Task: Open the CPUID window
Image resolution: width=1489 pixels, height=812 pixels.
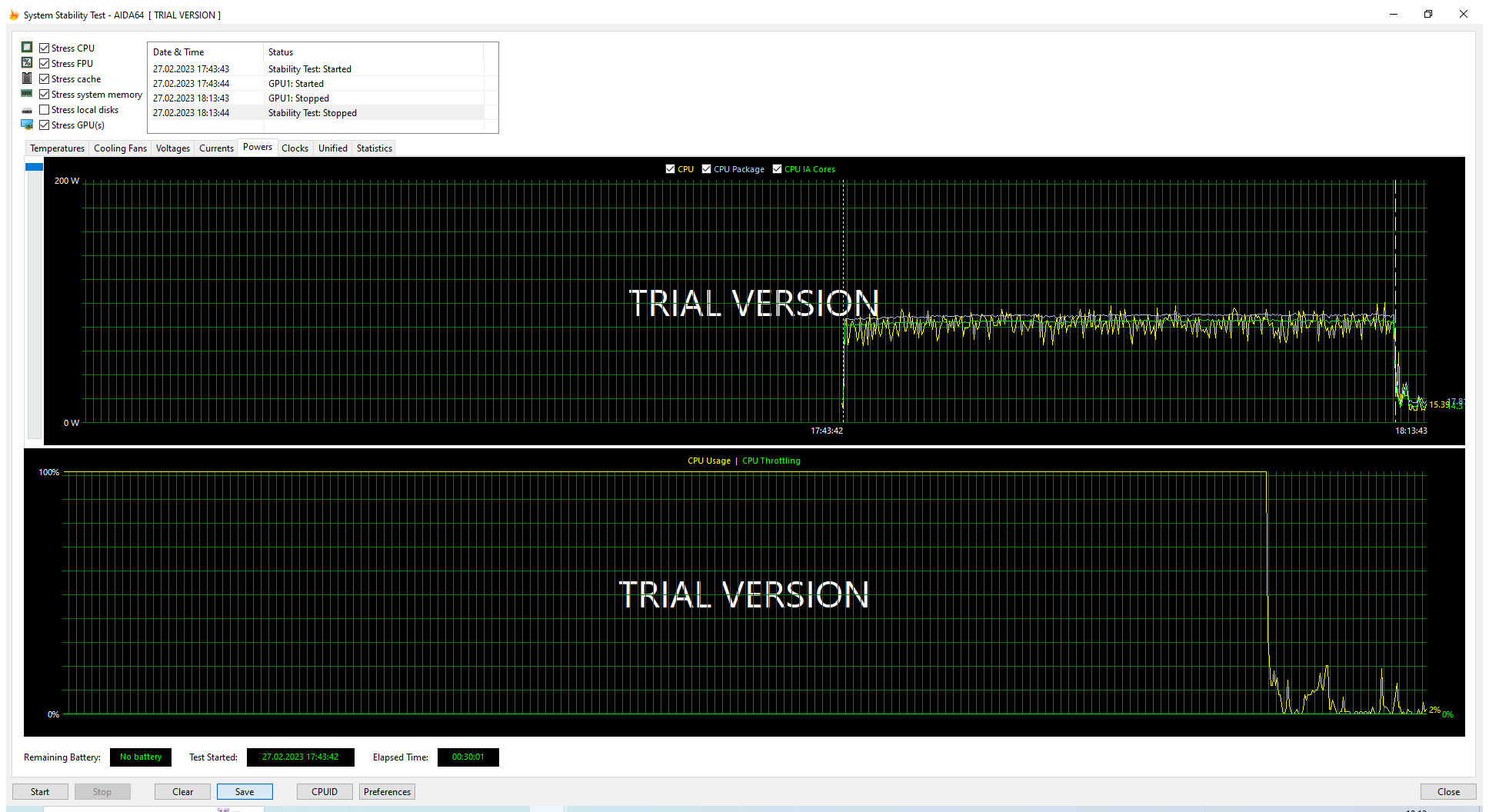Action: pos(325,791)
